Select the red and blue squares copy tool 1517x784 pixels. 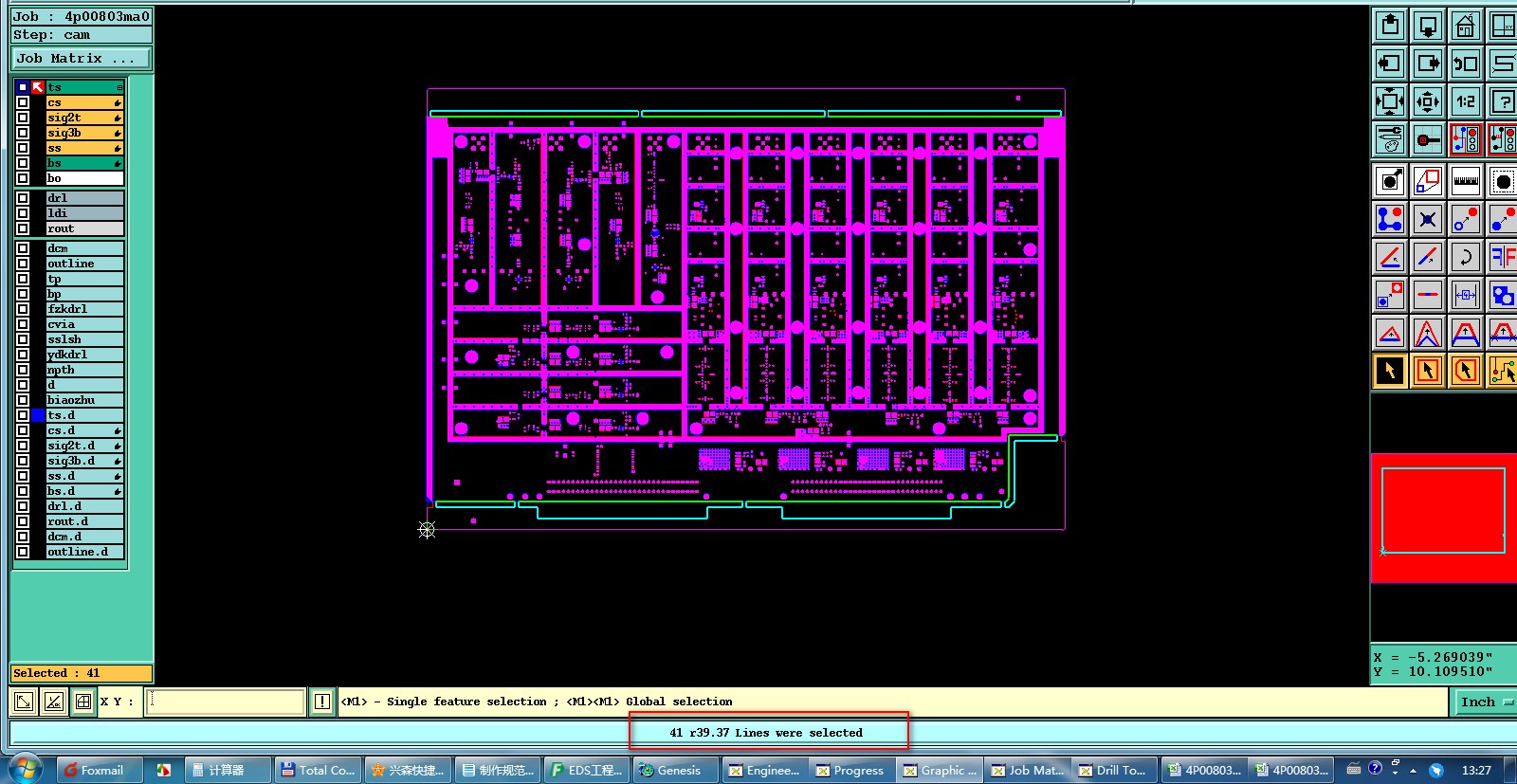click(x=1428, y=180)
